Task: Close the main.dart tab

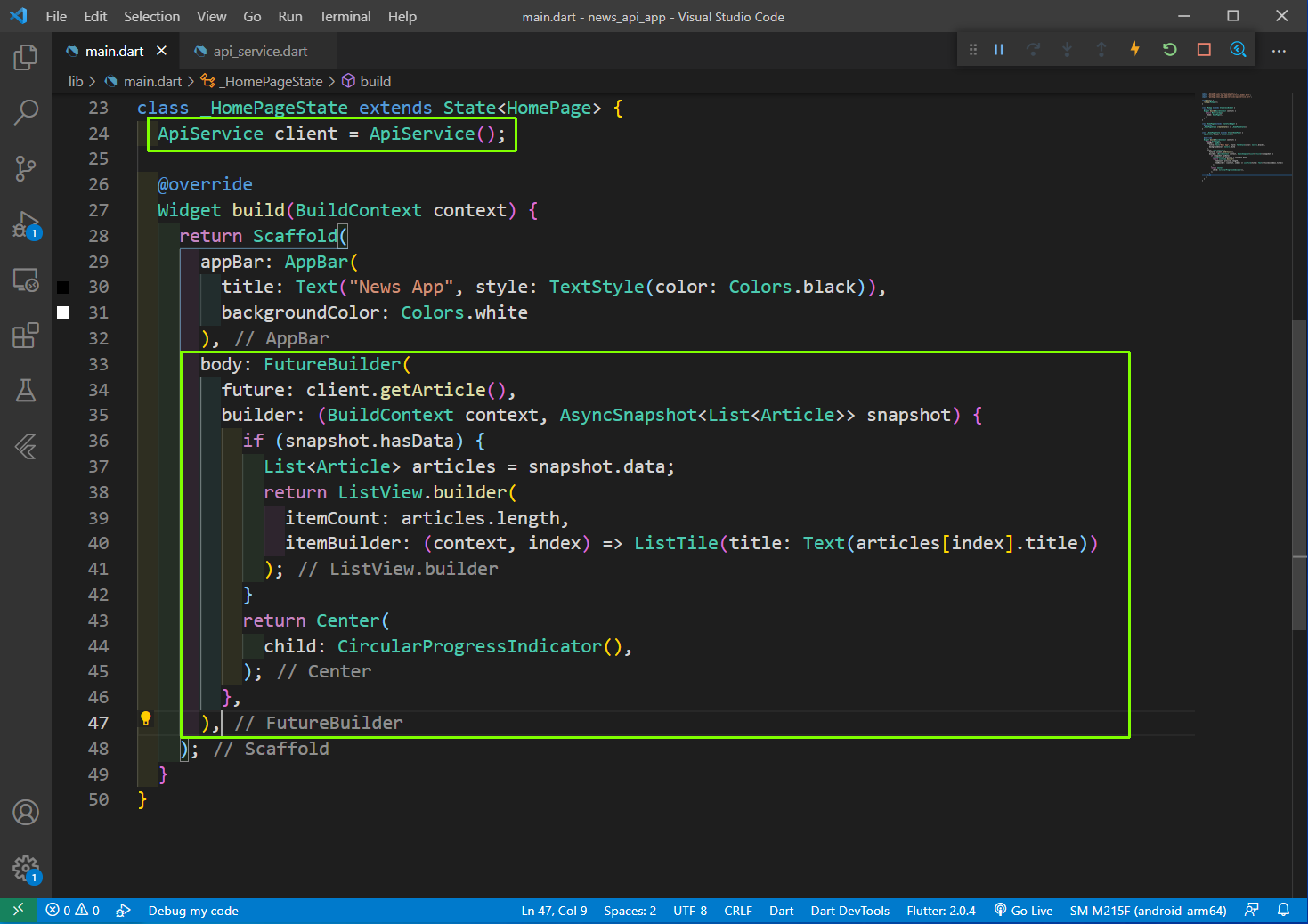Action: [161, 51]
